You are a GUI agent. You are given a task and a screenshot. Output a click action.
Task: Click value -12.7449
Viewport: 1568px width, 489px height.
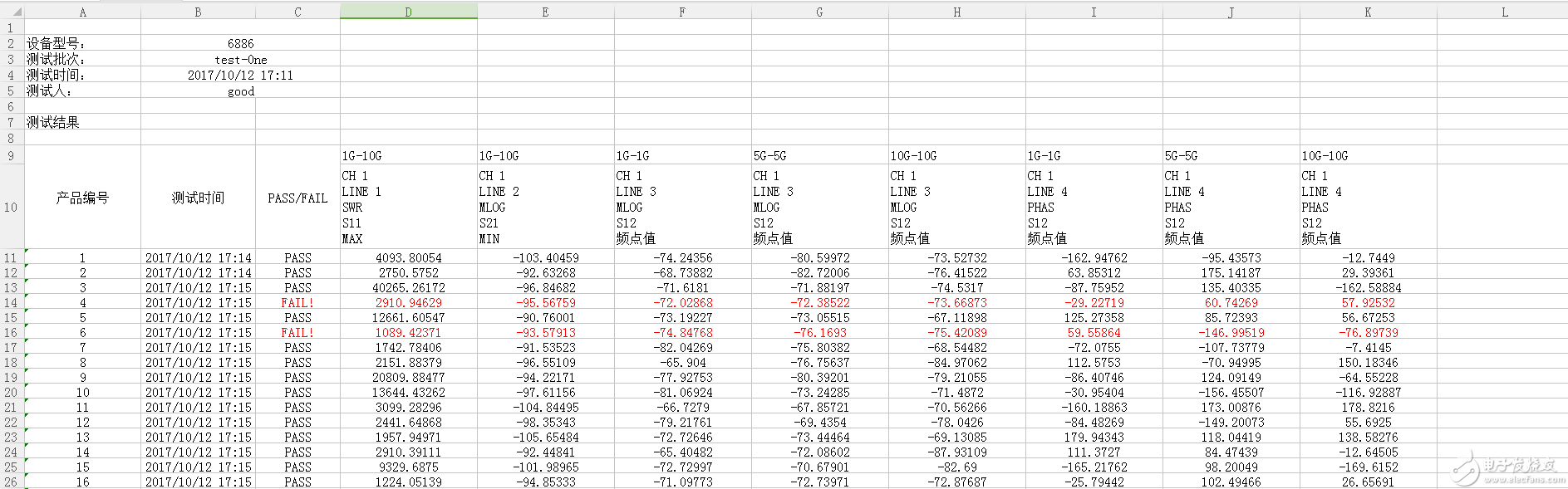pos(1368,258)
